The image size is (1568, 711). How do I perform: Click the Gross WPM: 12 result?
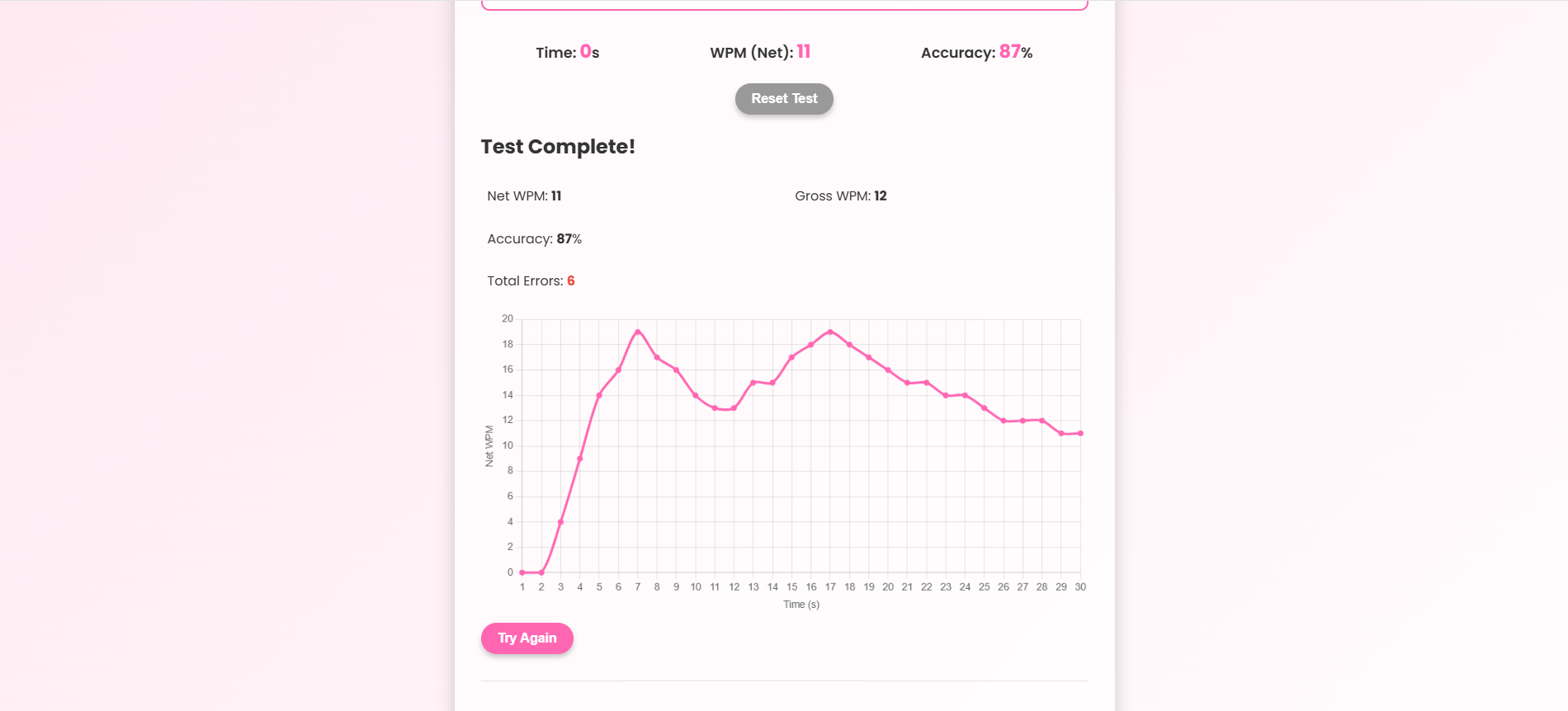(840, 196)
